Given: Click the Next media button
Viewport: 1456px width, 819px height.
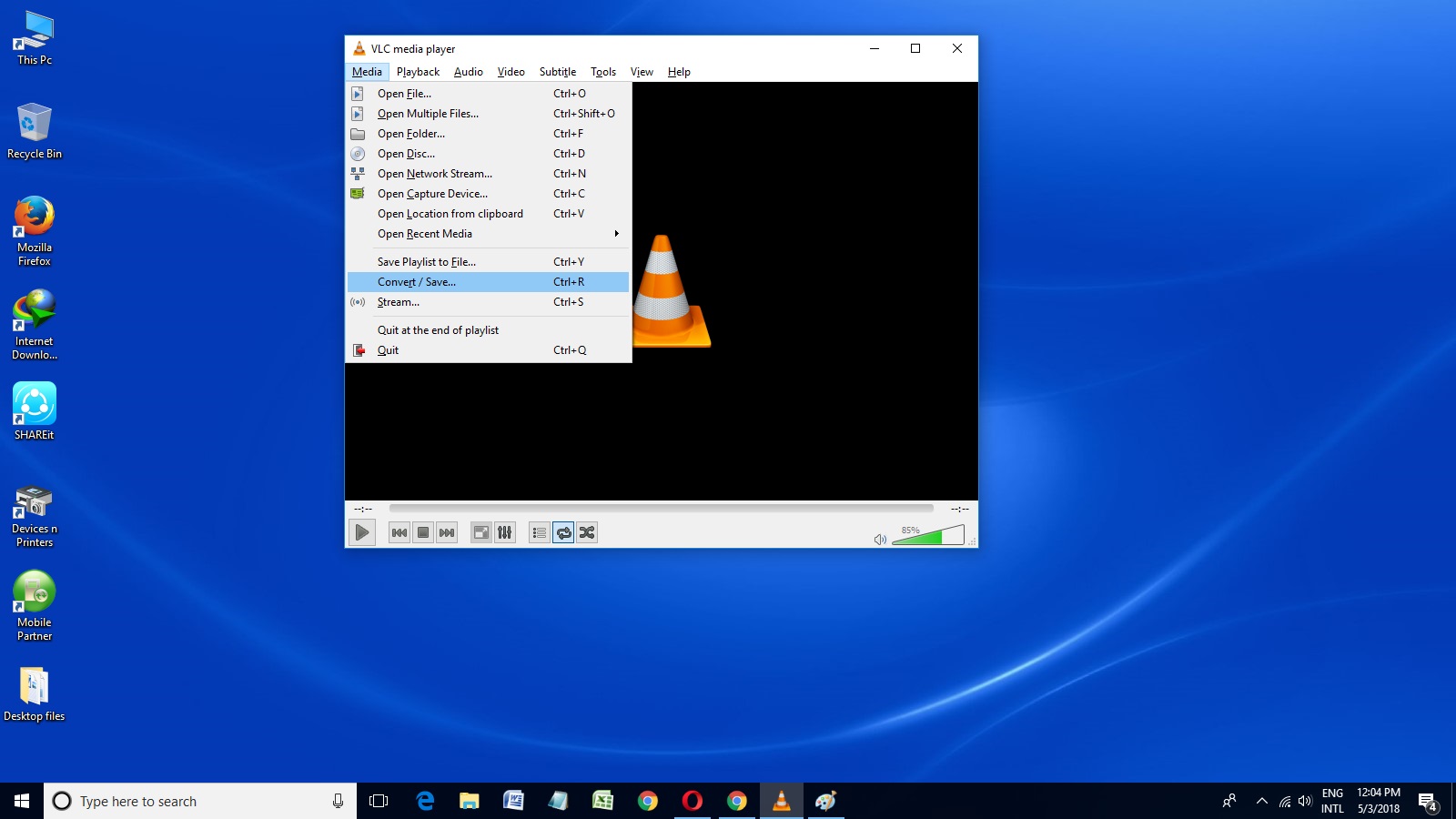Looking at the screenshot, I should pyautogui.click(x=447, y=532).
